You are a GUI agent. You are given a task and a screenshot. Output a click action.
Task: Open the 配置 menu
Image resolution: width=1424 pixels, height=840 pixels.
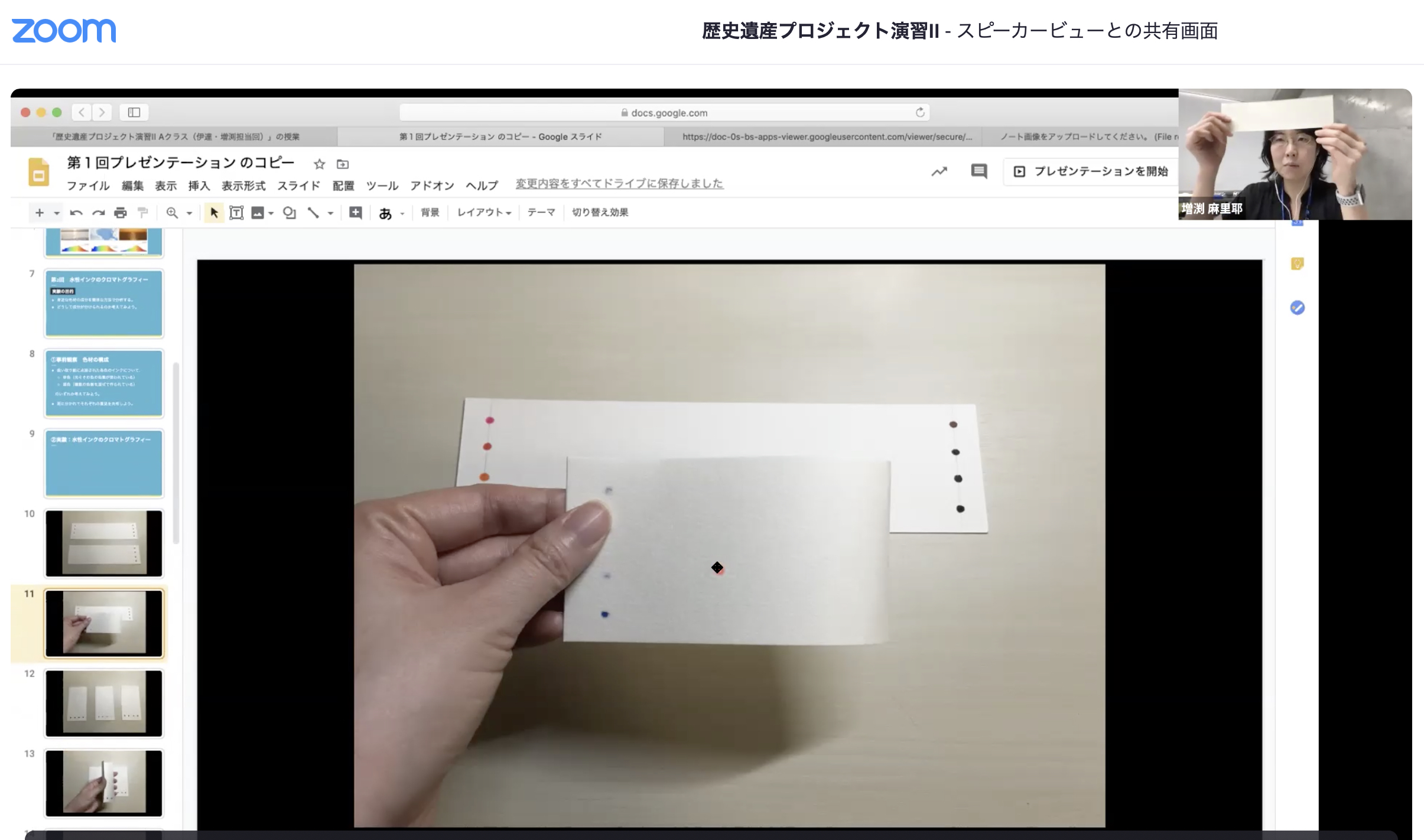click(x=343, y=186)
